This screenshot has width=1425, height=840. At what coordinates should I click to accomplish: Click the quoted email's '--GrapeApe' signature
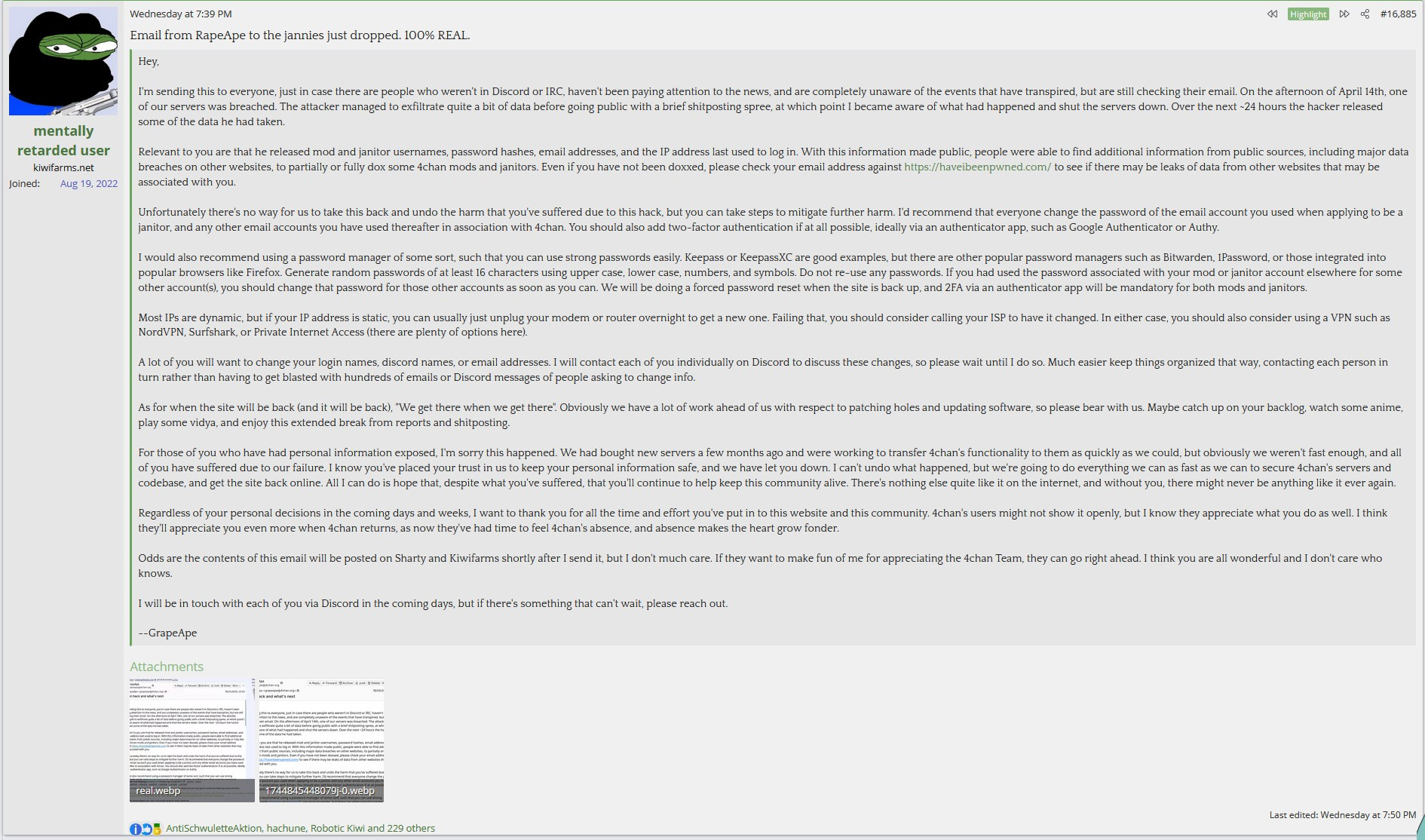(167, 633)
